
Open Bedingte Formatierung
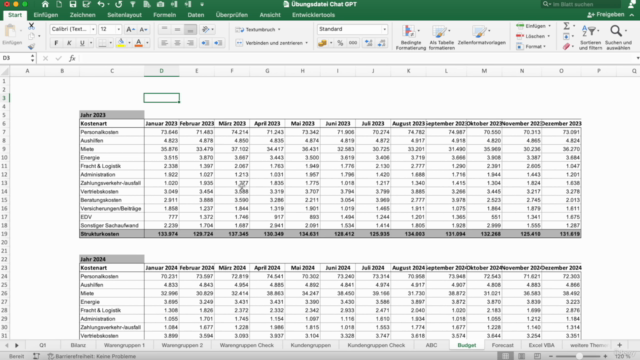tap(411, 37)
